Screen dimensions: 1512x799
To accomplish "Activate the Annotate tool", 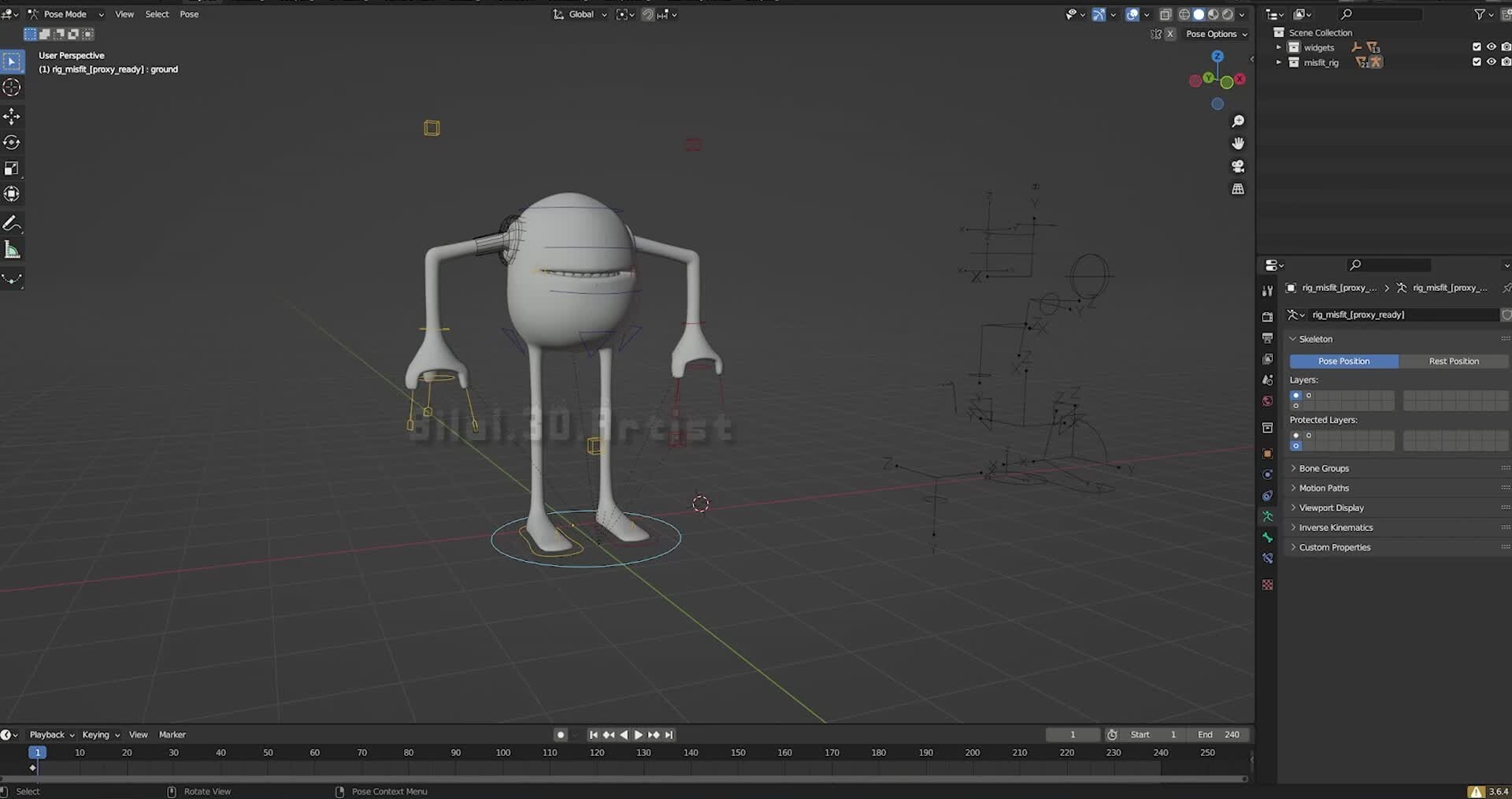I will (x=13, y=223).
